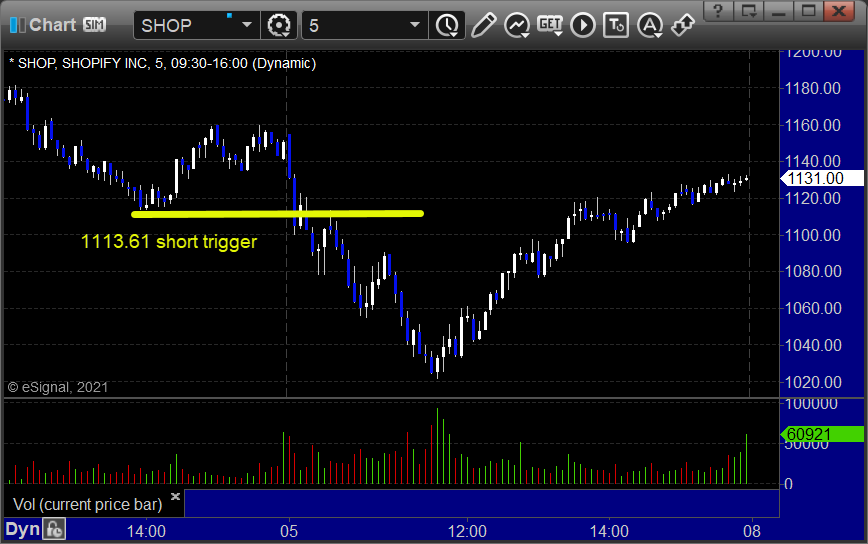The image size is (868, 544).
Task: Open the studies chart-line icon menu
Action: coord(517,25)
